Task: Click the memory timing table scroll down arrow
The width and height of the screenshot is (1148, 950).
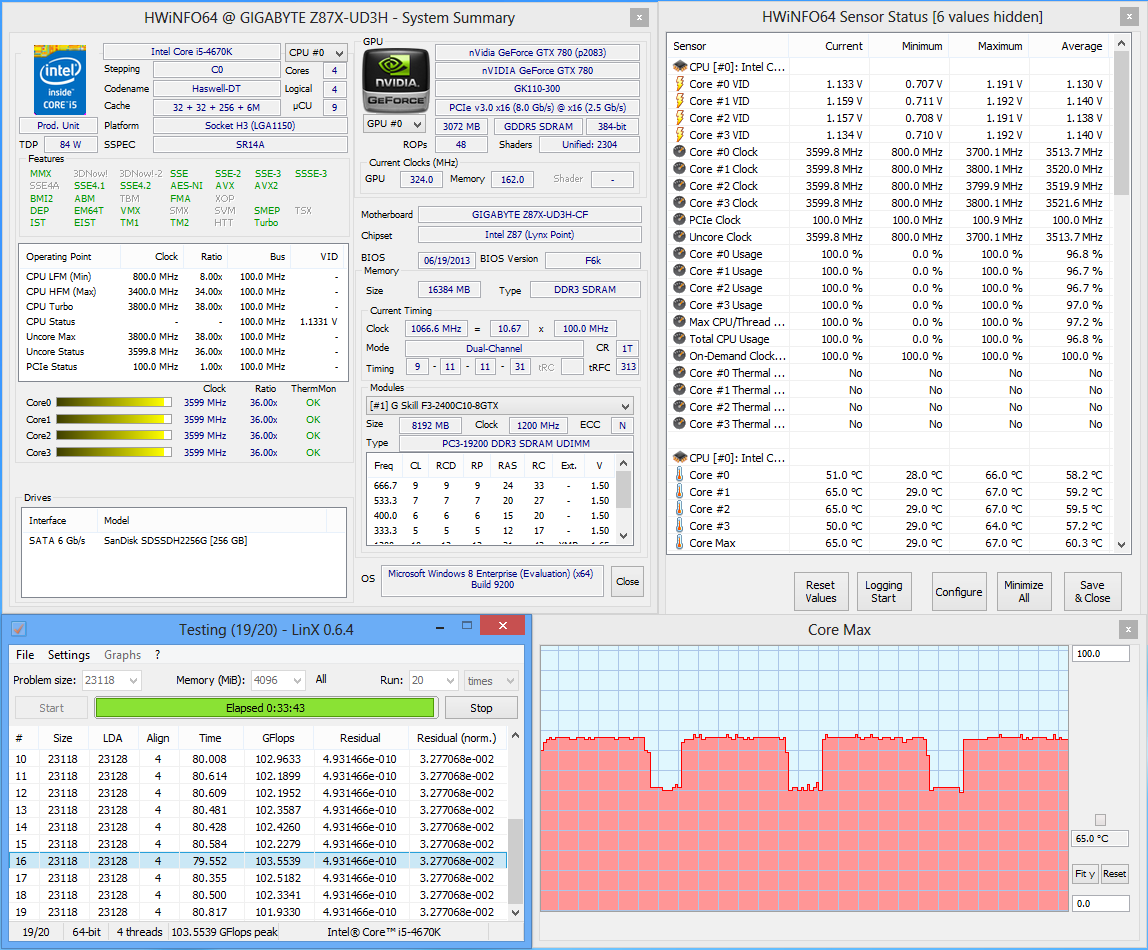Action: pos(624,535)
